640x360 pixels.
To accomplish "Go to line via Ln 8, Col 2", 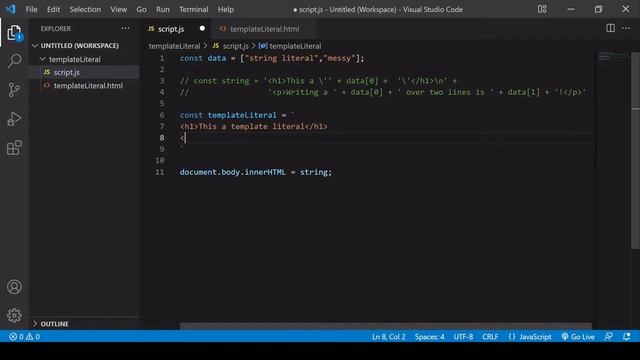I will (389, 337).
